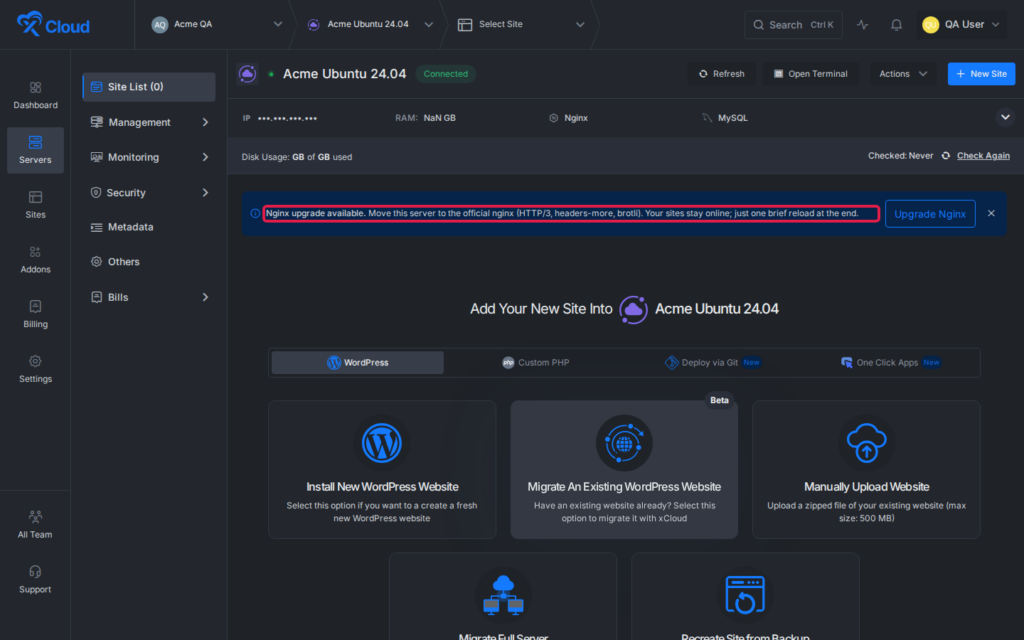This screenshot has width=1024, height=640.
Task: Click the Refresh button
Action: pyautogui.click(x=721, y=74)
